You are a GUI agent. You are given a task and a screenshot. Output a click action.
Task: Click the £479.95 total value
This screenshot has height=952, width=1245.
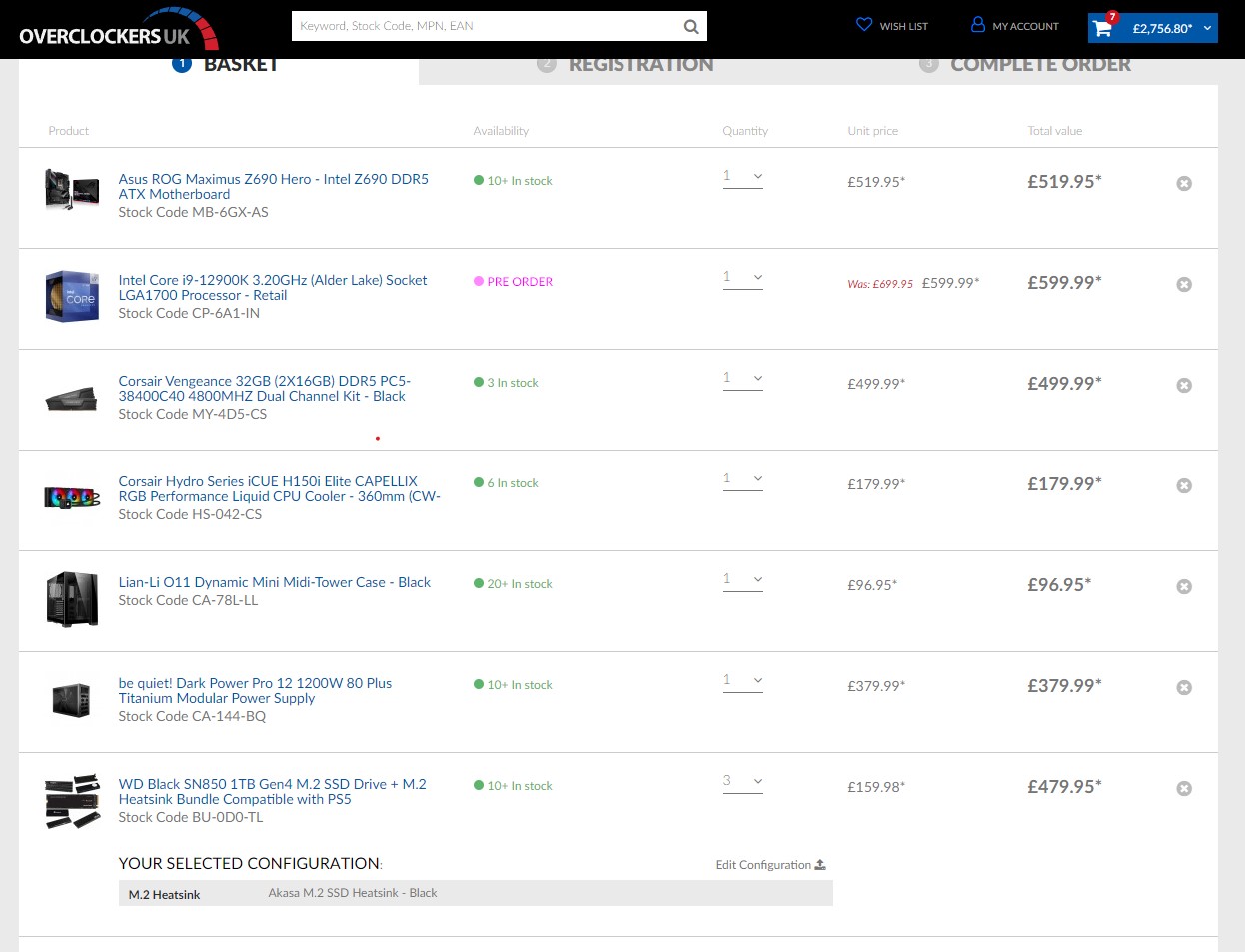click(x=1065, y=787)
